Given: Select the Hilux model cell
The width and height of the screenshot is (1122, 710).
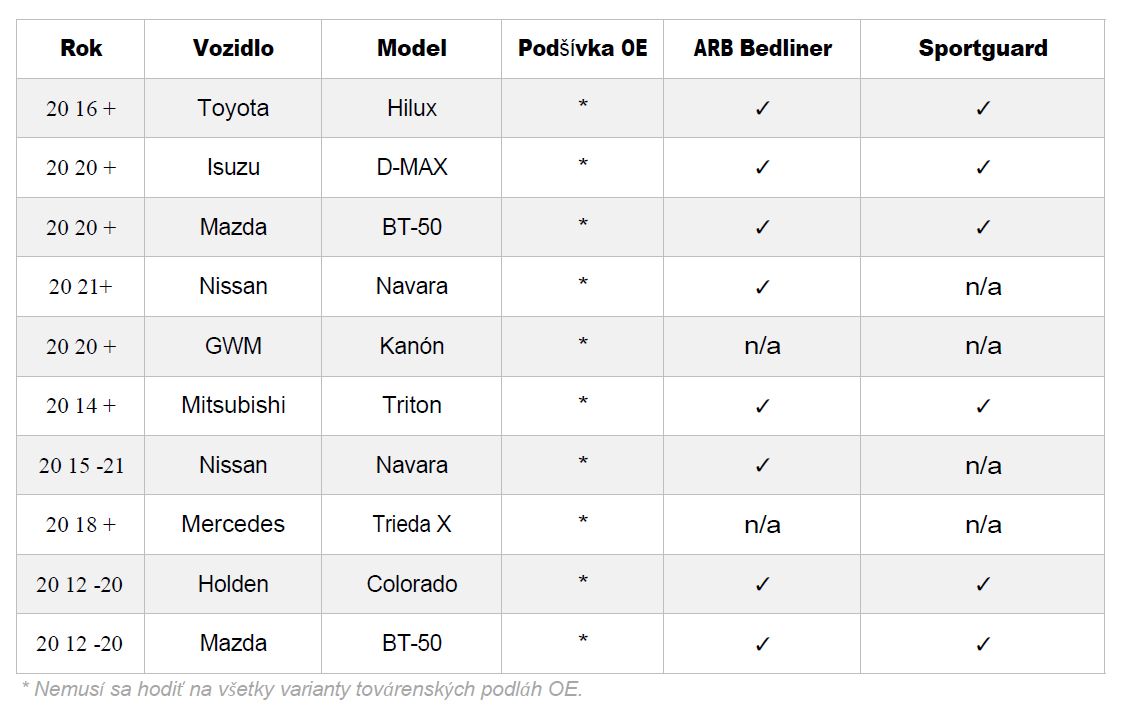Looking at the screenshot, I should click(411, 108).
